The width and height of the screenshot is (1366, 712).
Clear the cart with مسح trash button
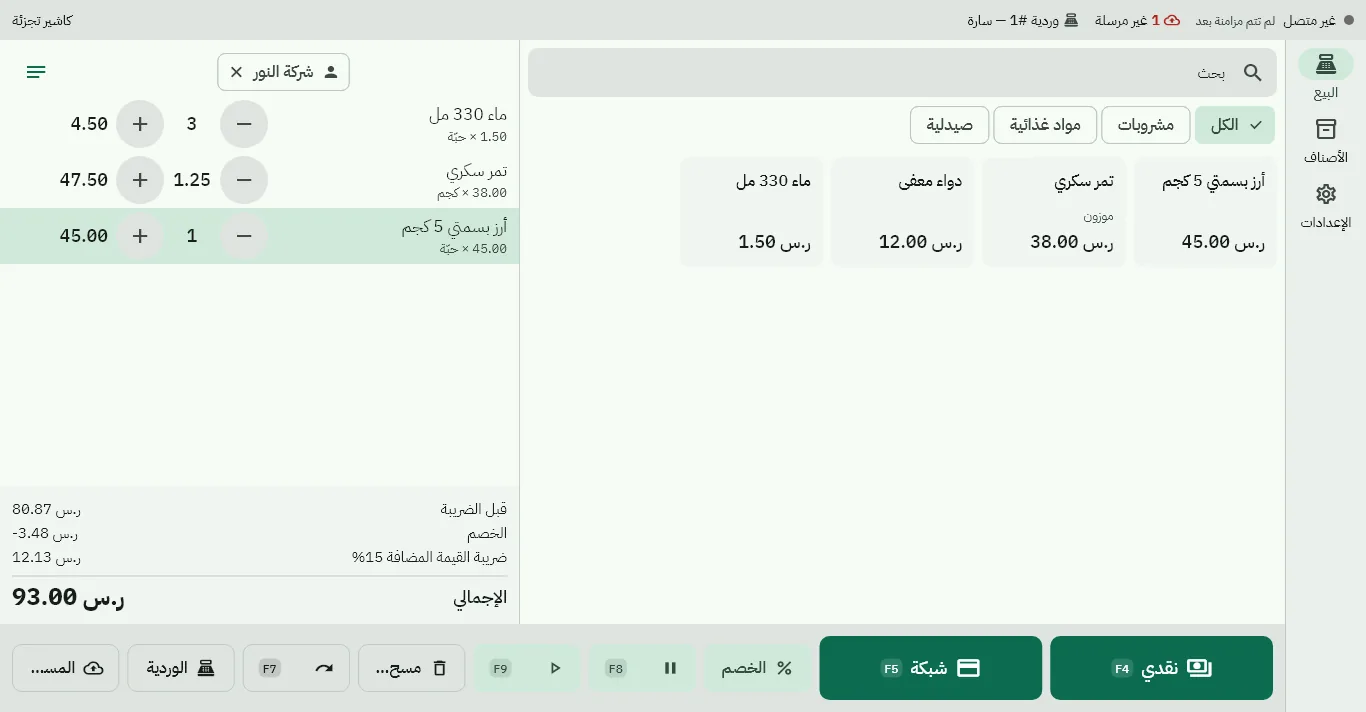tap(412, 668)
